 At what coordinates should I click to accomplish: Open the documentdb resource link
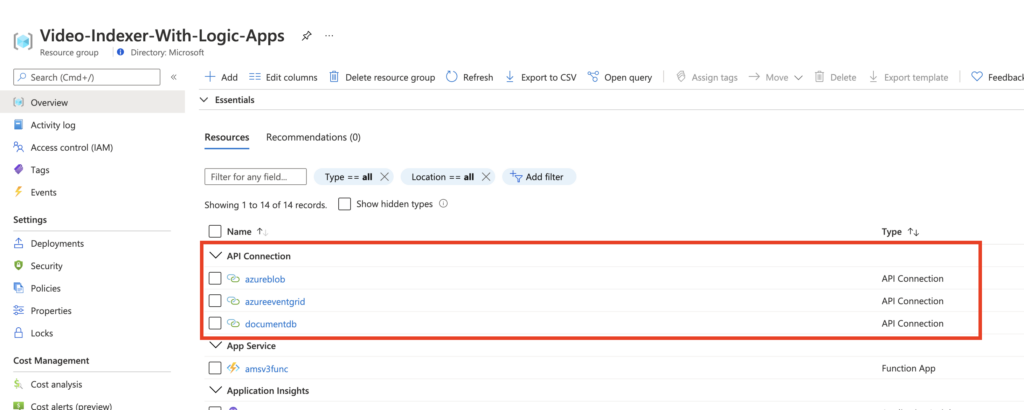pyautogui.click(x=271, y=323)
